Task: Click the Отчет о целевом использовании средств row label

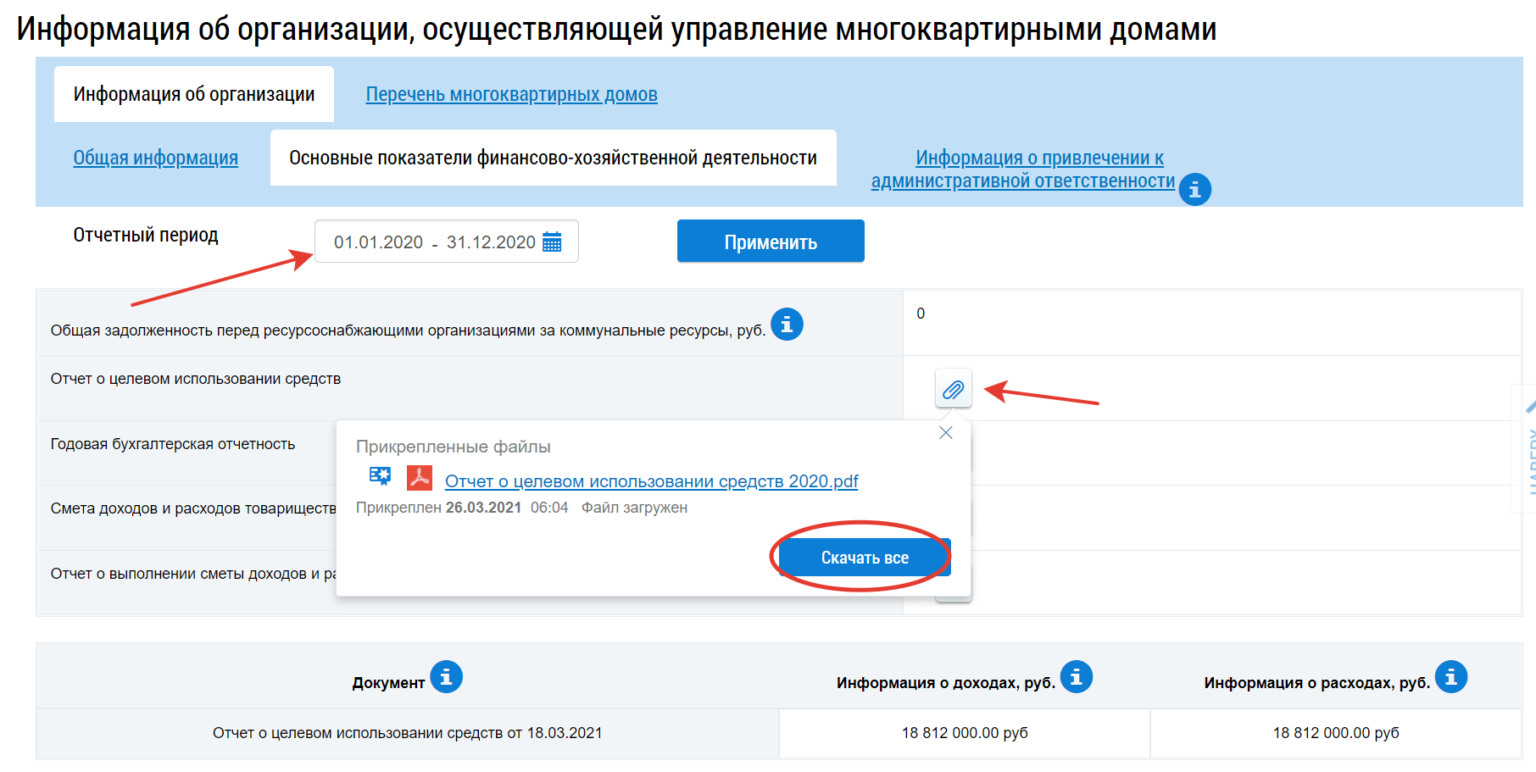Action: pos(196,378)
